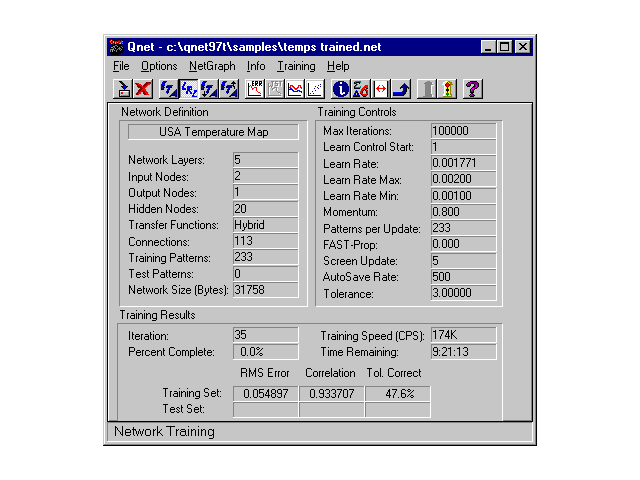The height and width of the screenshot is (480, 640).
Task: Open the Options menu
Action: pos(159,66)
